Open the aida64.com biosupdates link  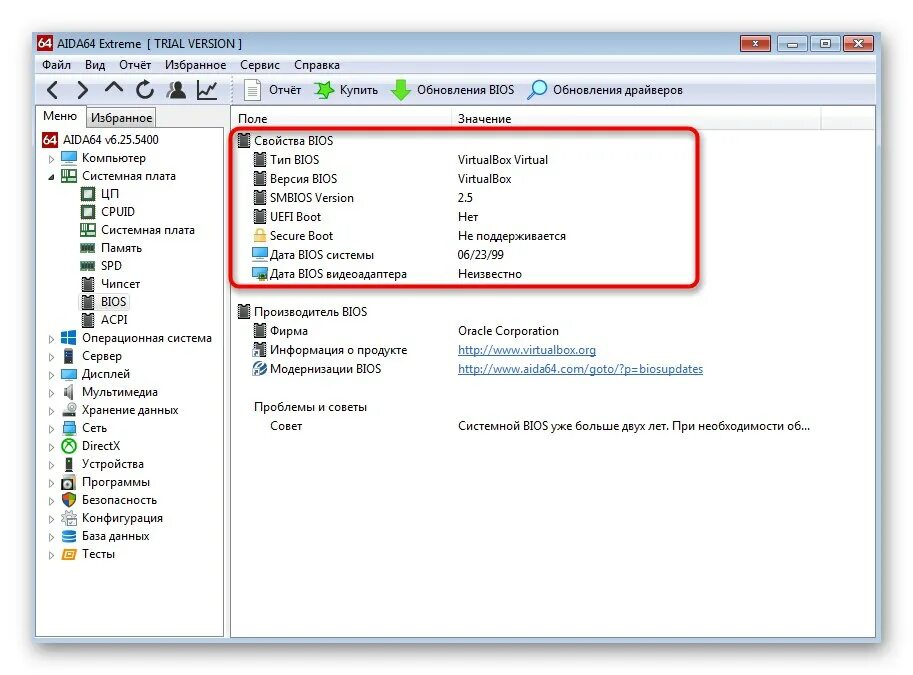pyautogui.click(x=580, y=369)
